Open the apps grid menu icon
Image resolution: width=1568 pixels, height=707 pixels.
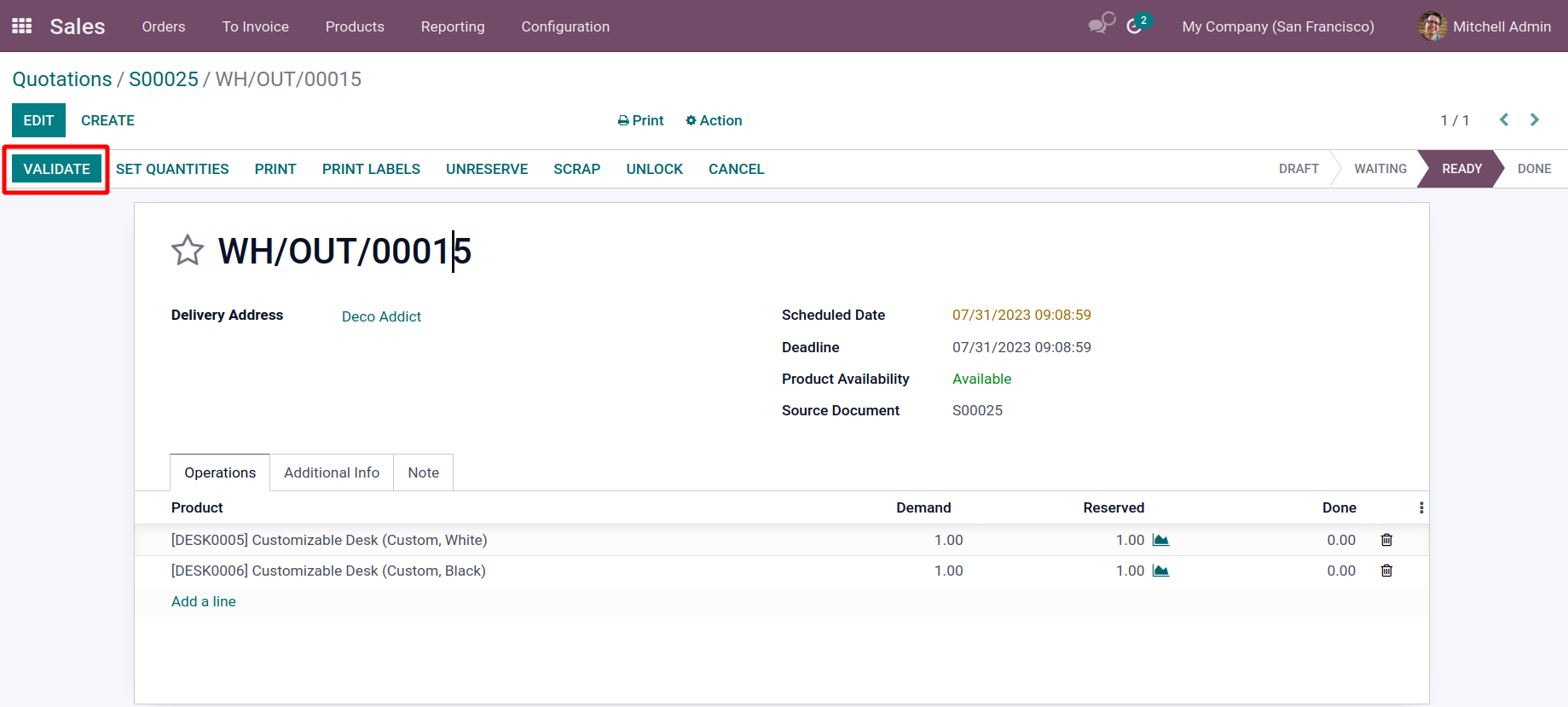point(22,26)
